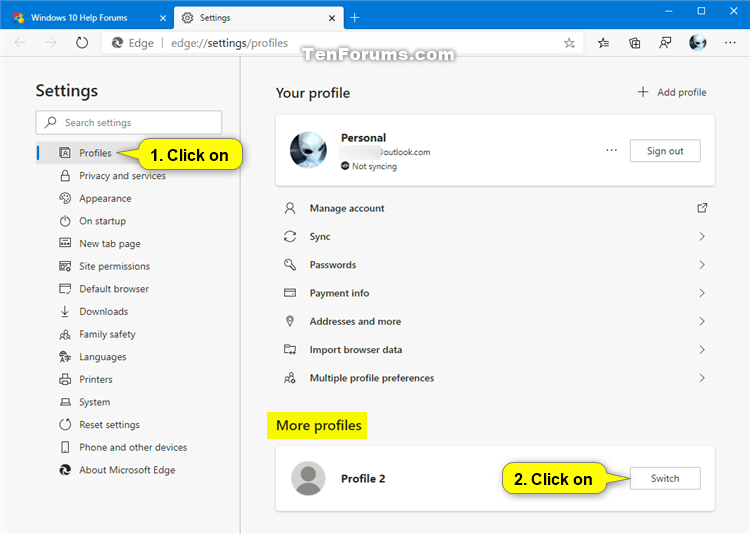750x534 pixels.
Task: Open the Passwords settings row
Action: coord(495,265)
